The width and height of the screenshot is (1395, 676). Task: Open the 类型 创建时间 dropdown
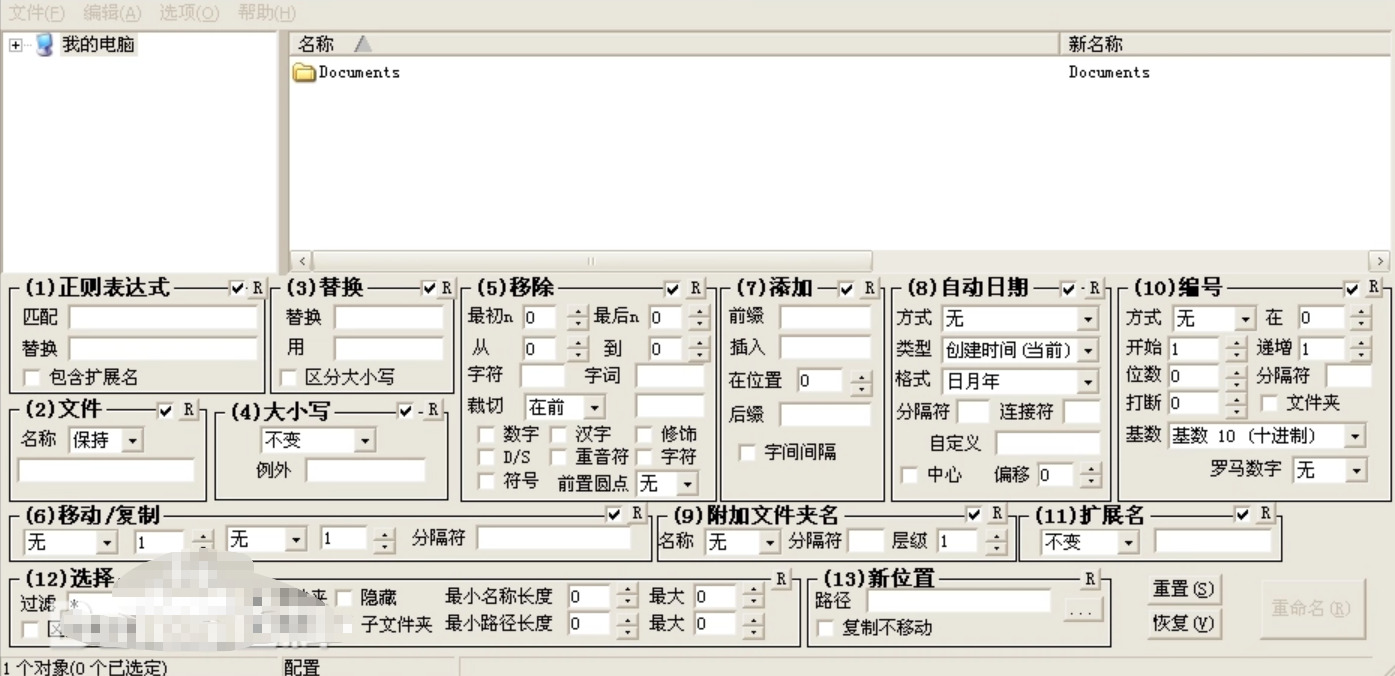point(1087,350)
